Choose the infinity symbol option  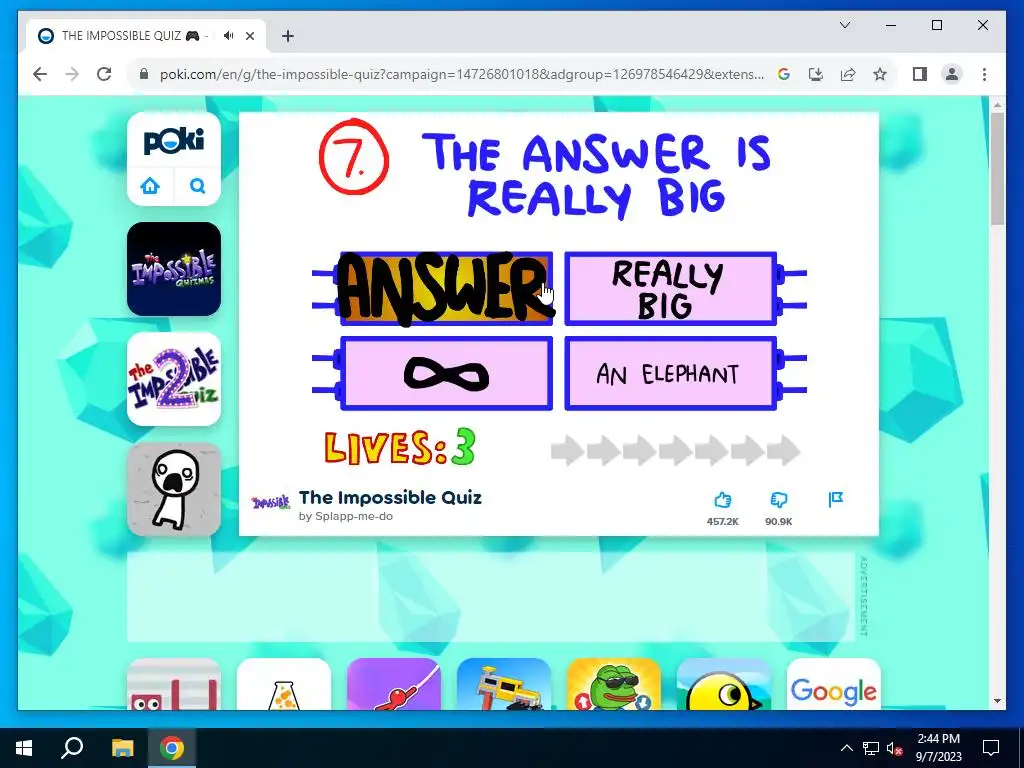pos(446,373)
